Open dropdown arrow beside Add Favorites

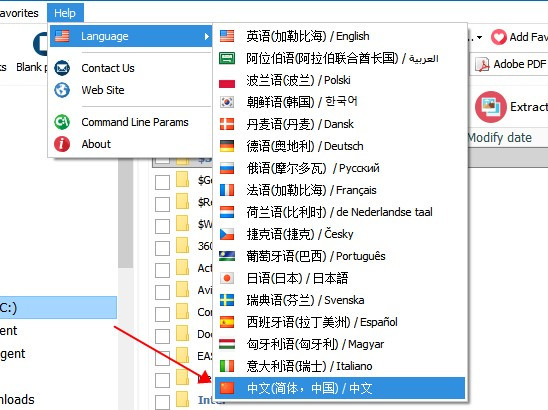coord(480,37)
